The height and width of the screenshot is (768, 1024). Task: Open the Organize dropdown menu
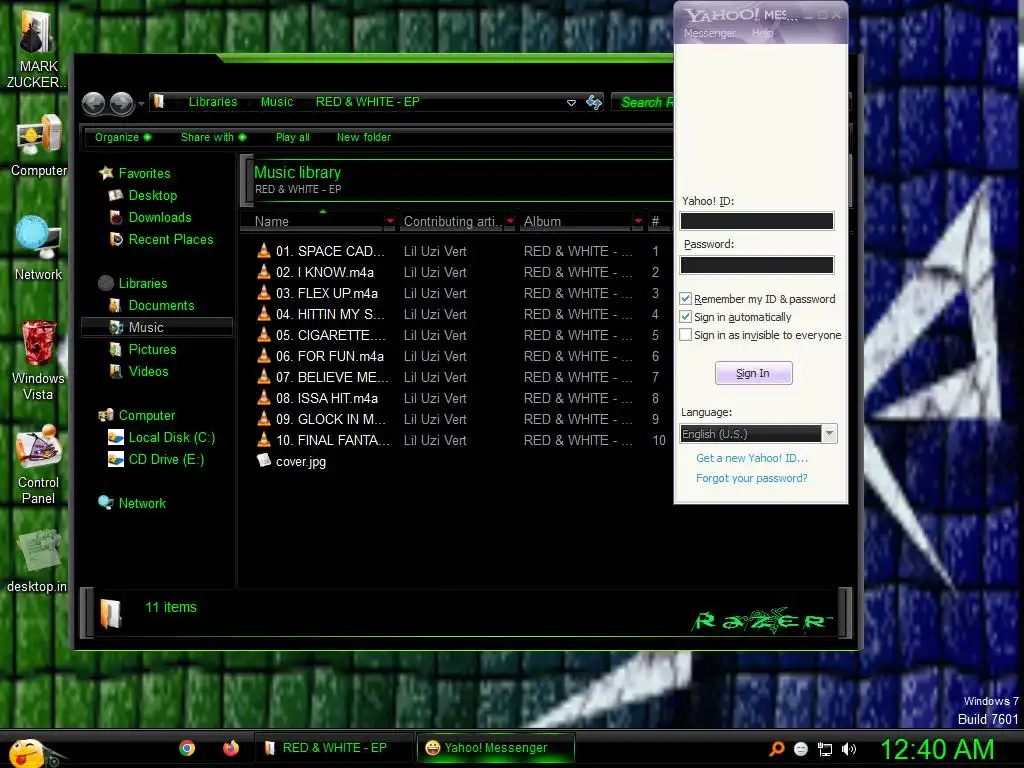pyautogui.click(x=123, y=137)
